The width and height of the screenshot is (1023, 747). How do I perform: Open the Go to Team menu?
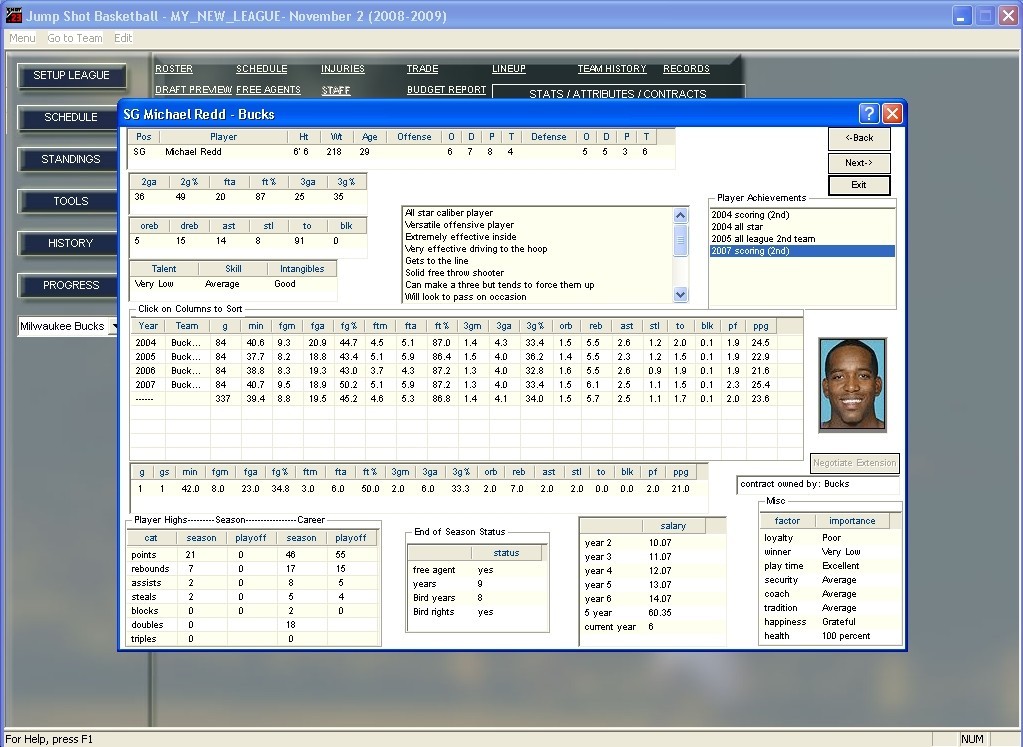75,38
